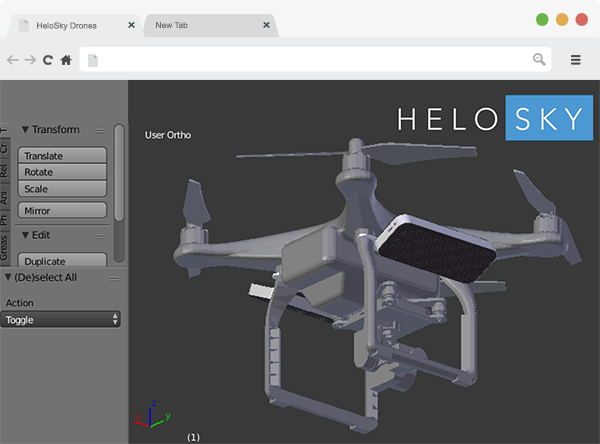The width and height of the screenshot is (600, 444).
Task: Click into the browser address bar
Action: [x=310, y=60]
